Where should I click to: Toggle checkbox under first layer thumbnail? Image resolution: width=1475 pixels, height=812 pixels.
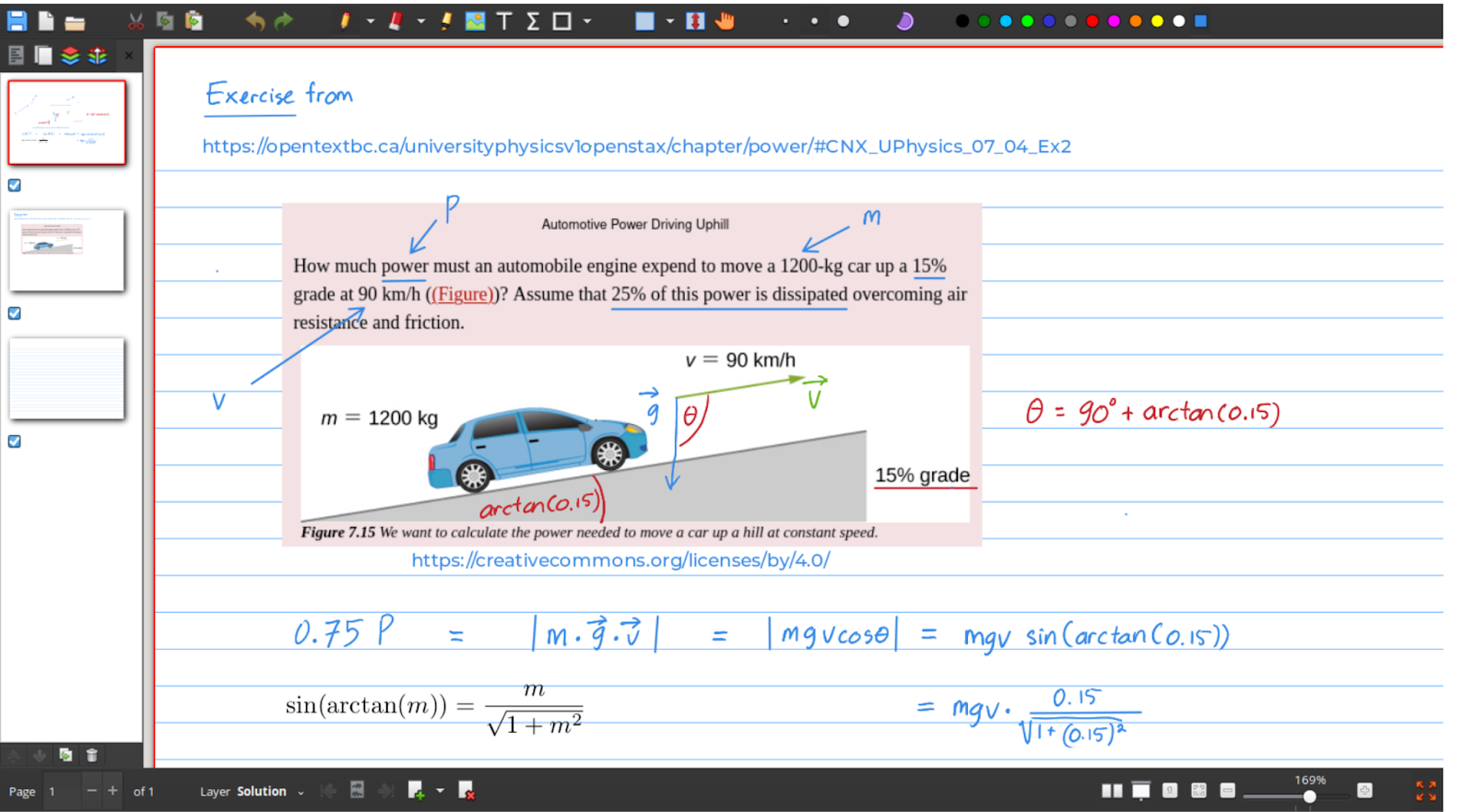click(x=15, y=185)
